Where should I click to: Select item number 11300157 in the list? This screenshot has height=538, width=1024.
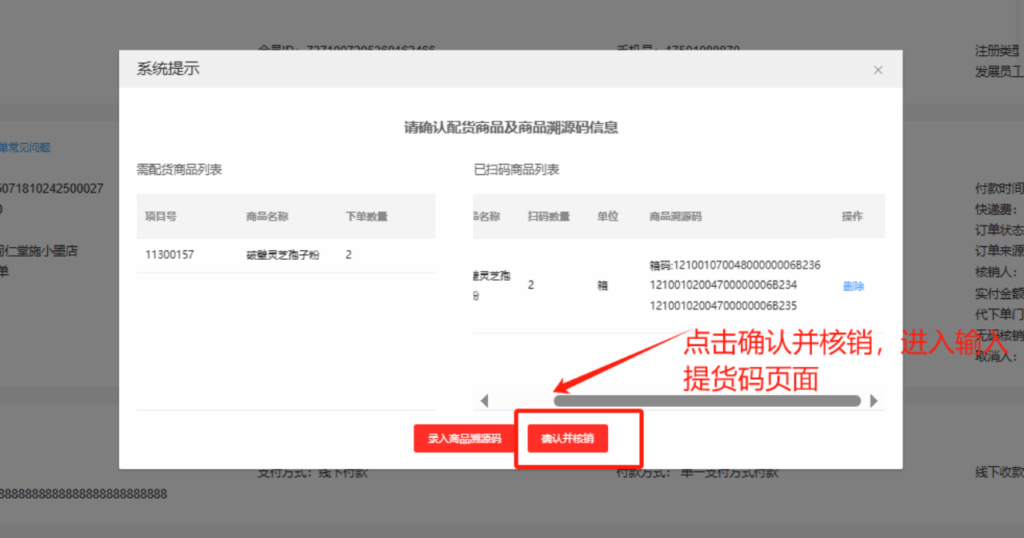tap(169, 255)
